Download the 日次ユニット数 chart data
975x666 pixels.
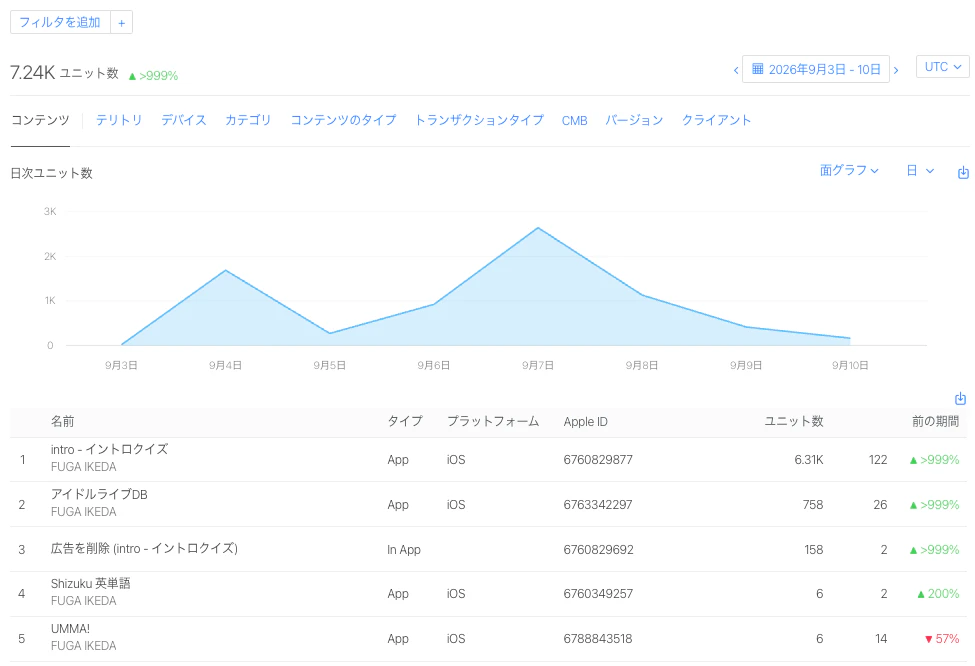click(x=963, y=172)
